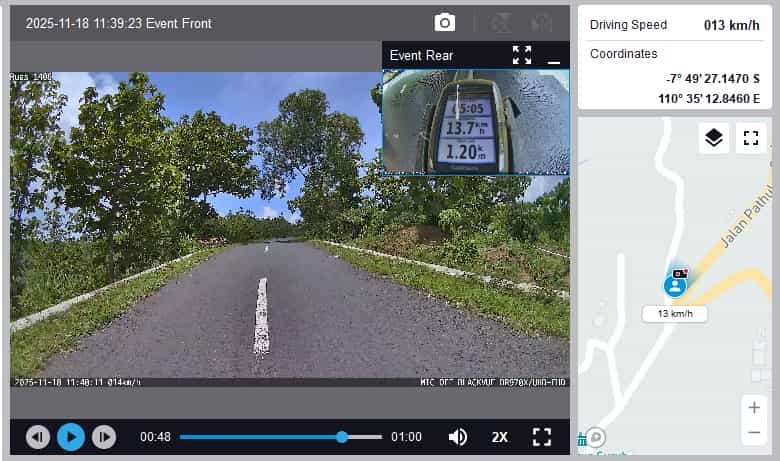Click the video progress slider handle
Image resolution: width=780 pixels, height=461 pixels.
click(x=342, y=437)
